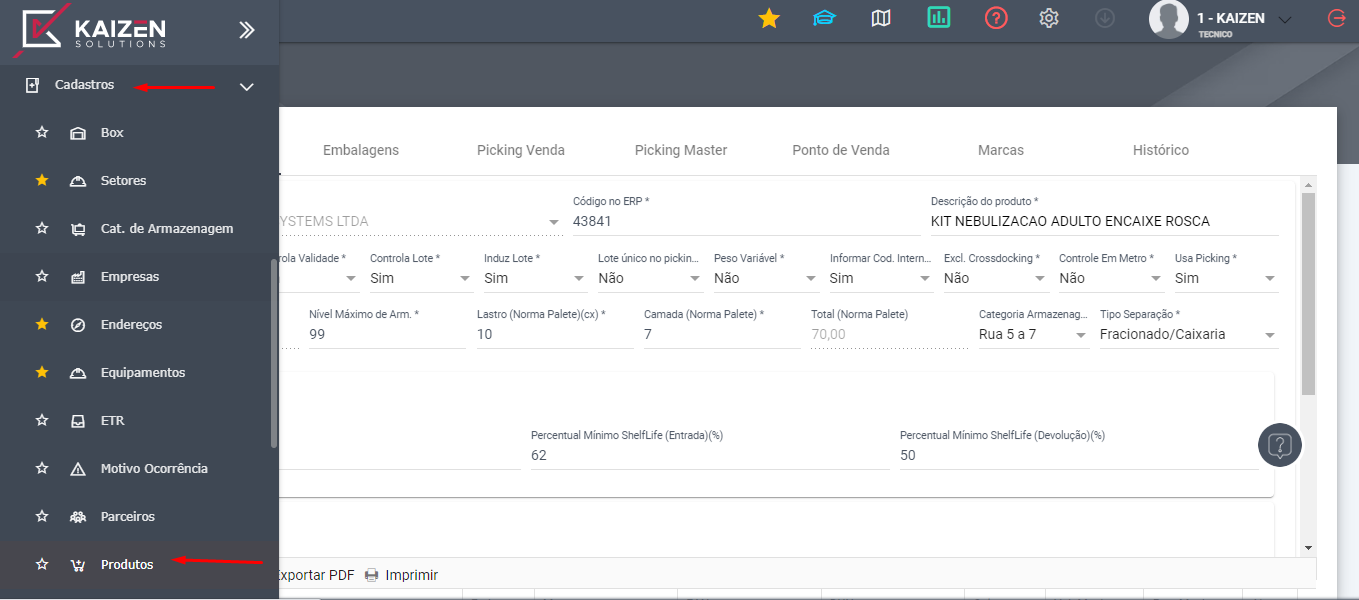Click the 1 - KAIZEN user name

(x=1231, y=18)
